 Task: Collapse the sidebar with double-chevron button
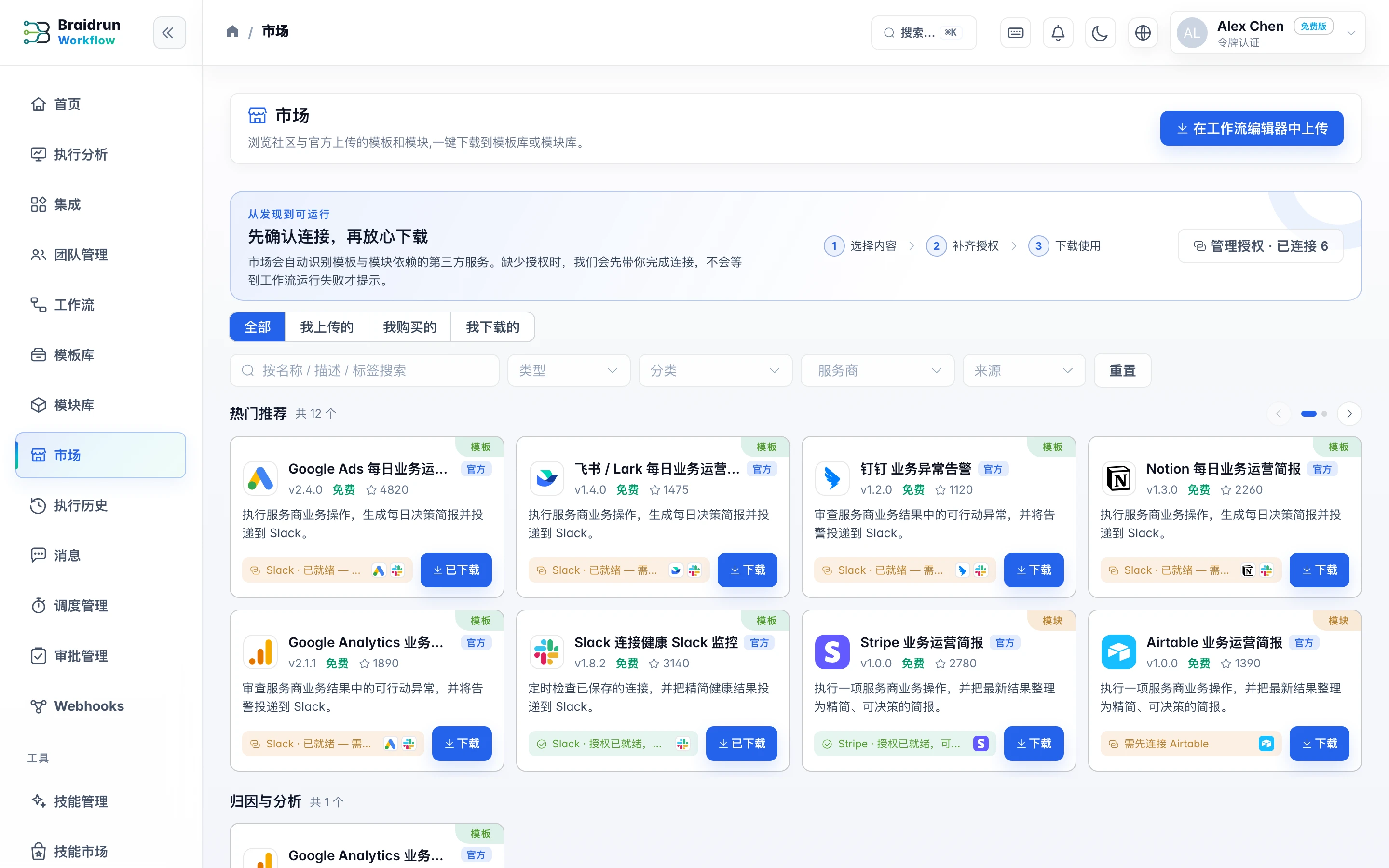[x=169, y=33]
